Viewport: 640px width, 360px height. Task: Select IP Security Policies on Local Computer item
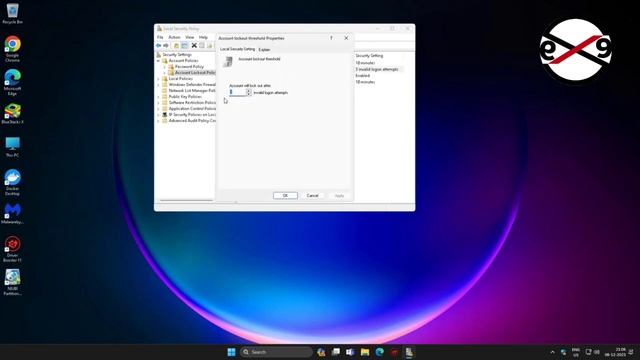click(x=192, y=115)
